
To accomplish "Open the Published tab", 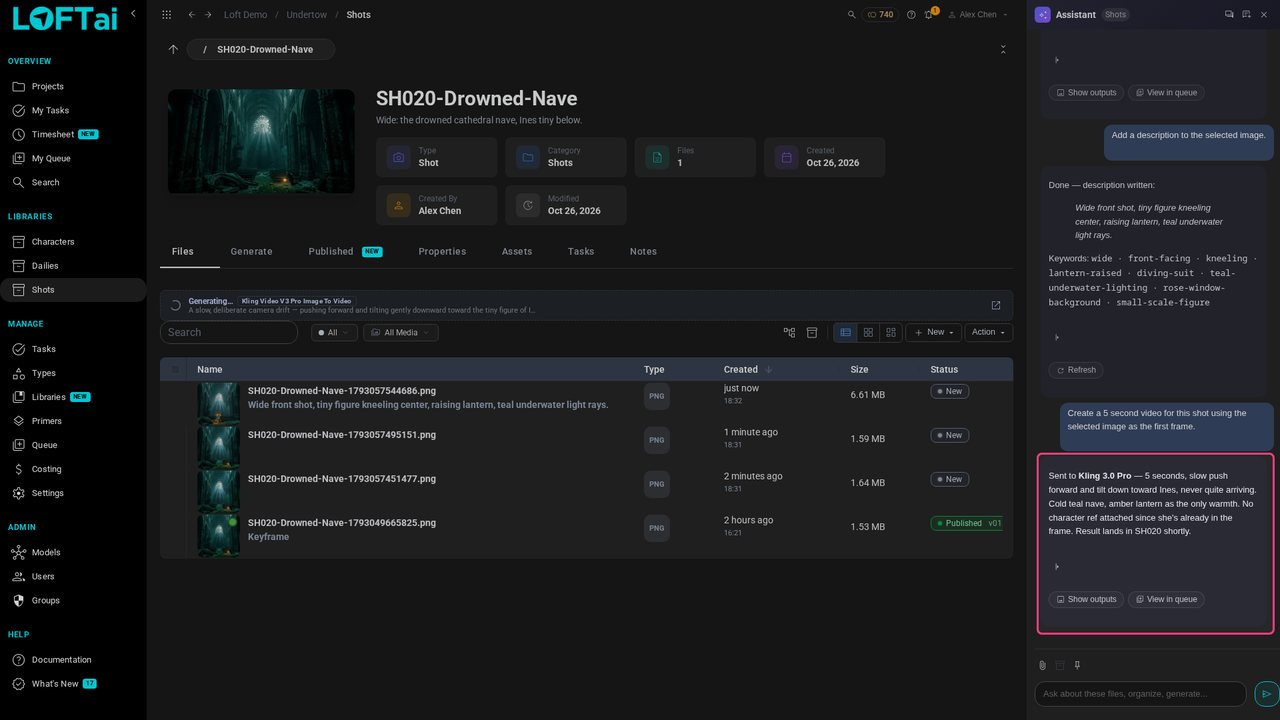I will coord(345,251).
